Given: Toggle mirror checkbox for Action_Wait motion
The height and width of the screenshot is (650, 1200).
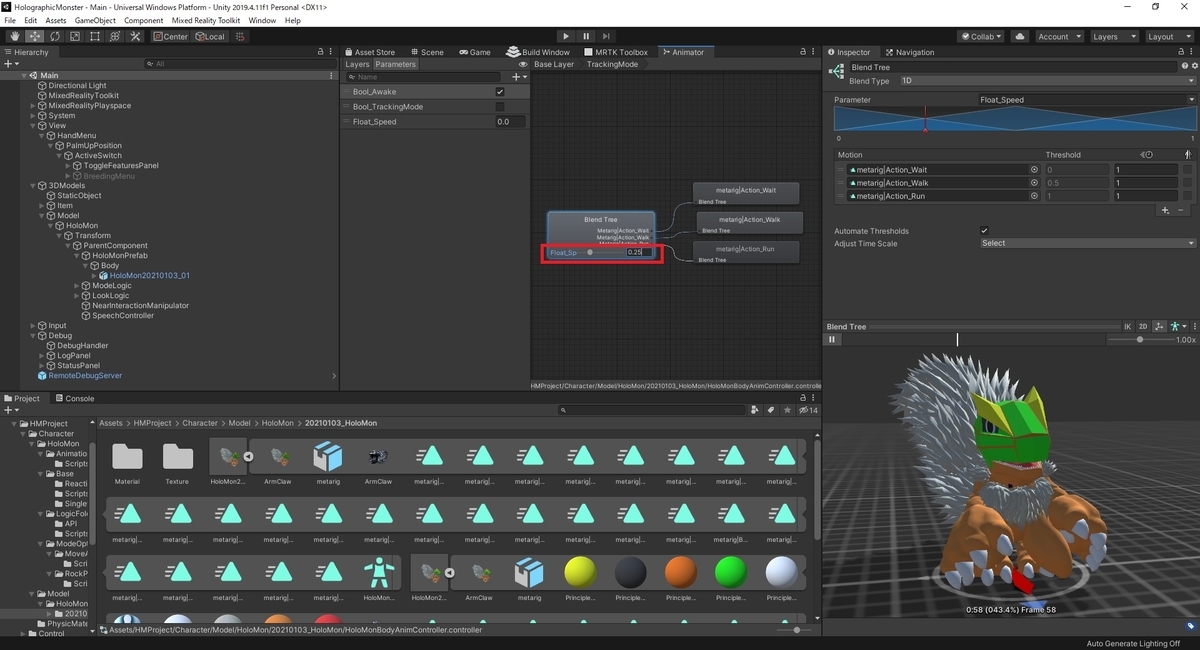Looking at the screenshot, I should click(1187, 170).
